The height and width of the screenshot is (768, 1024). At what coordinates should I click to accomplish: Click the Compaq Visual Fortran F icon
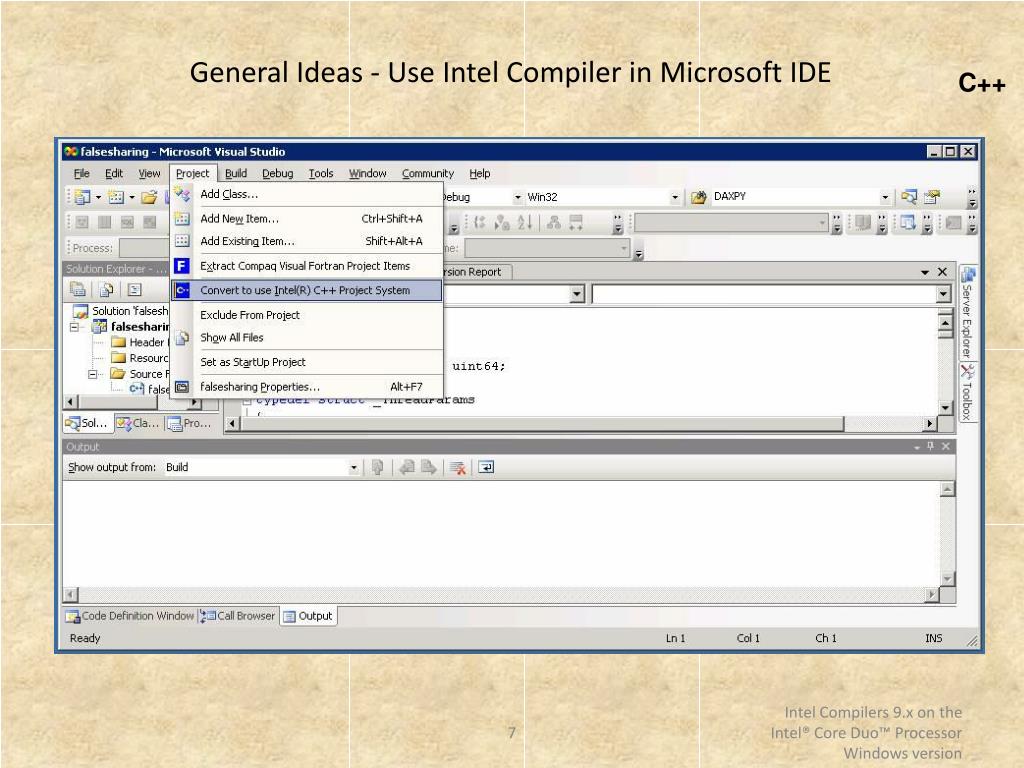click(182, 266)
